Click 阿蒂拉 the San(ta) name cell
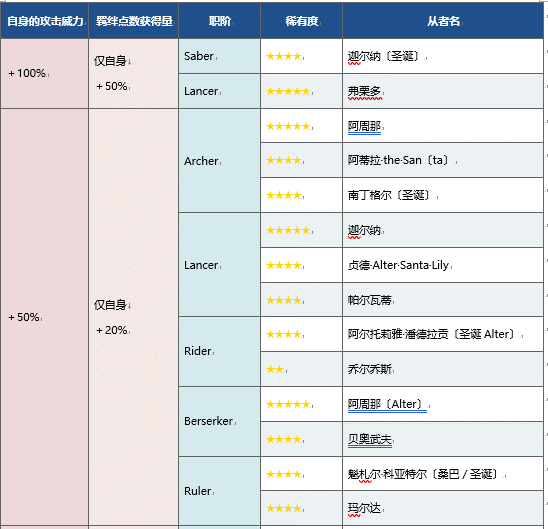Image resolution: width=548 pixels, height=529 pixels. click(x=443, y=160)
